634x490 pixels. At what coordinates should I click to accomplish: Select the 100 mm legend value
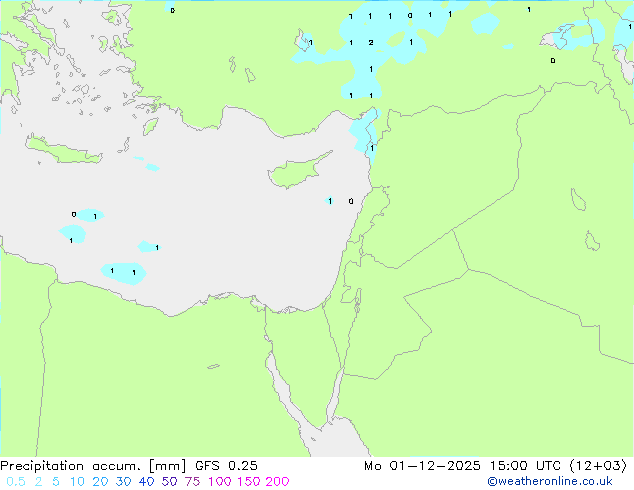pyautogui.click(x=219, y=482)
